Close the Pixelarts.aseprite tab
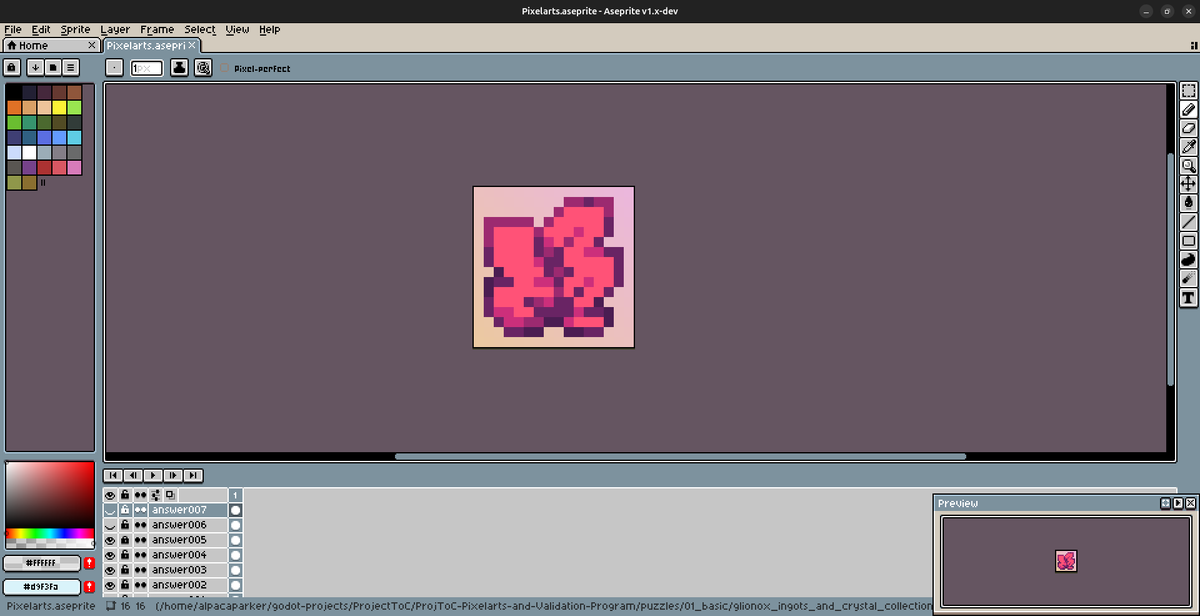 192,45
